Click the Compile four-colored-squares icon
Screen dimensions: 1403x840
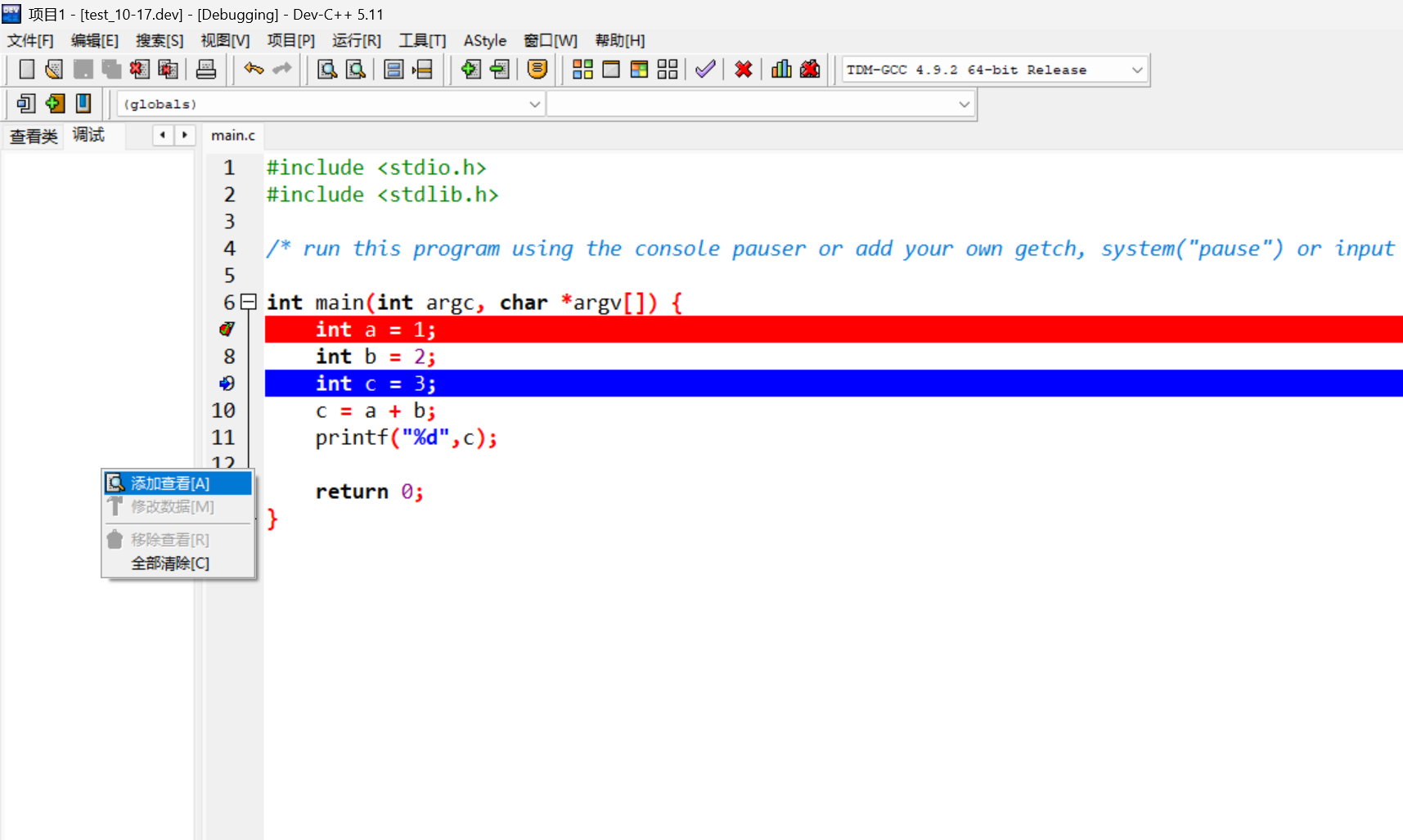pyautogui.click(x=582, y=70)
